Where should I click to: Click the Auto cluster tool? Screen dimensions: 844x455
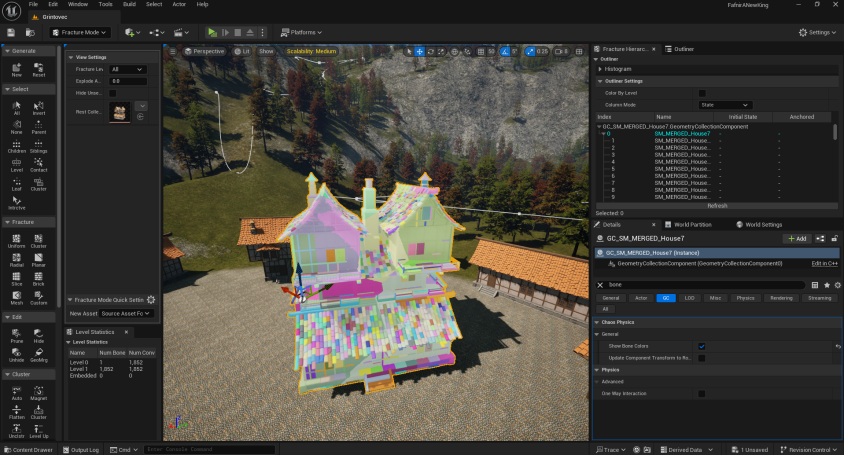(17, 391)
